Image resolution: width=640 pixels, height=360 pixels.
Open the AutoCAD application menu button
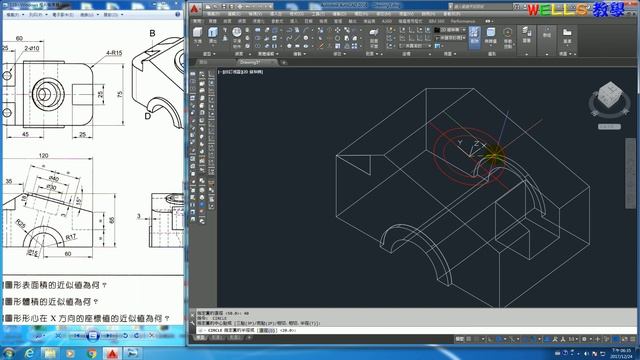195,9
